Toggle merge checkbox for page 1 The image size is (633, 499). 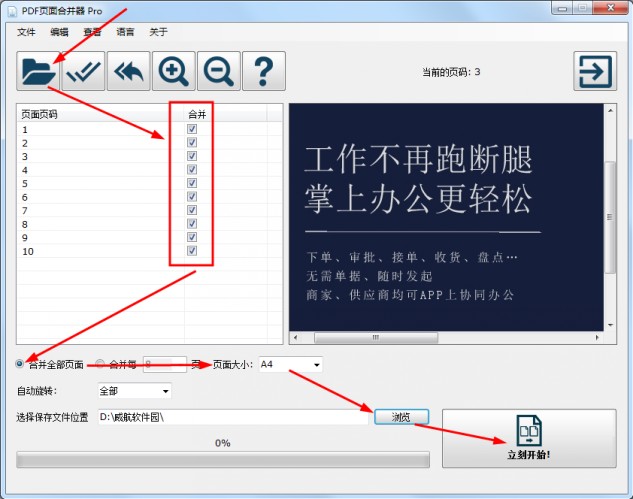[192, 129]
